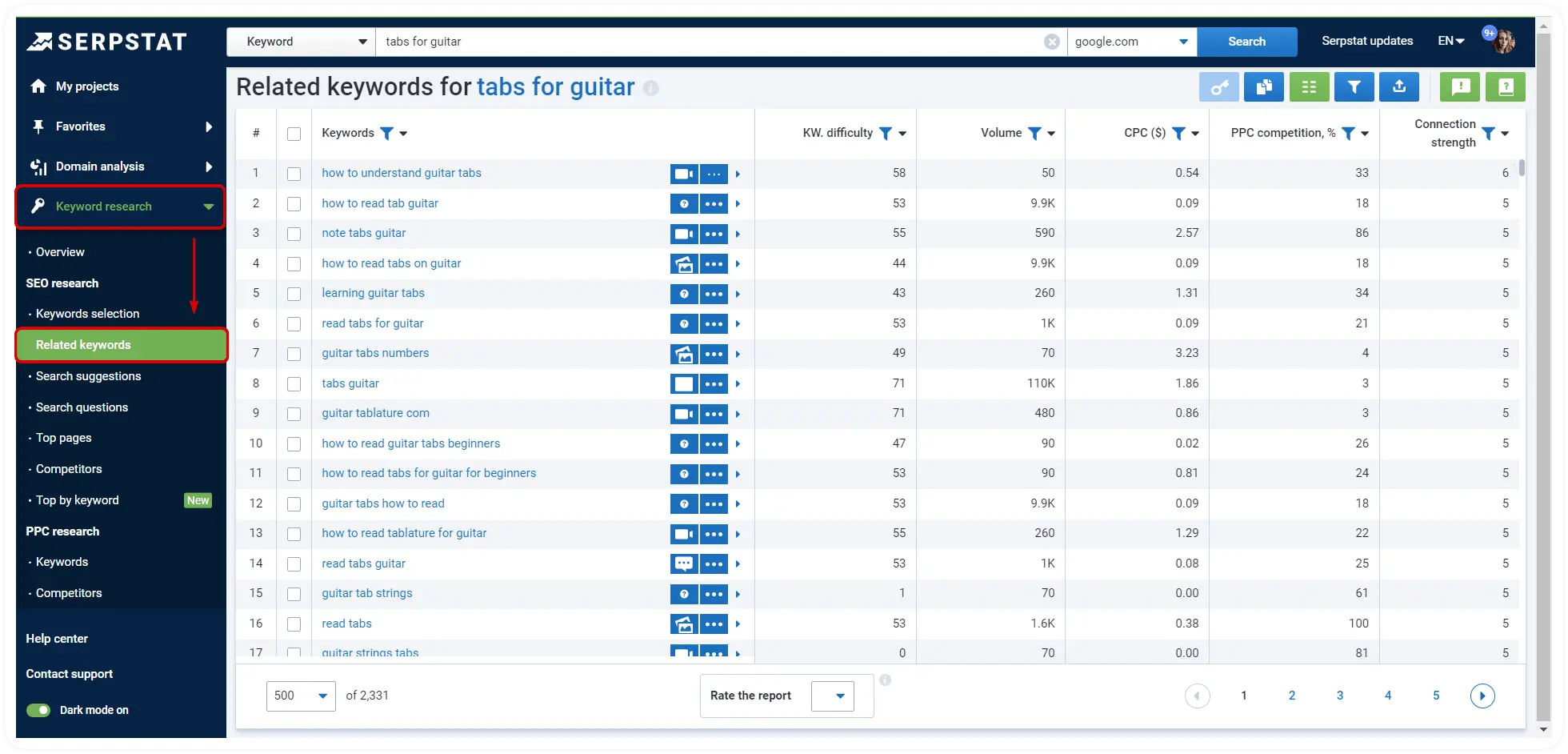Open the KW. difficulty column filter funnel

886,134
